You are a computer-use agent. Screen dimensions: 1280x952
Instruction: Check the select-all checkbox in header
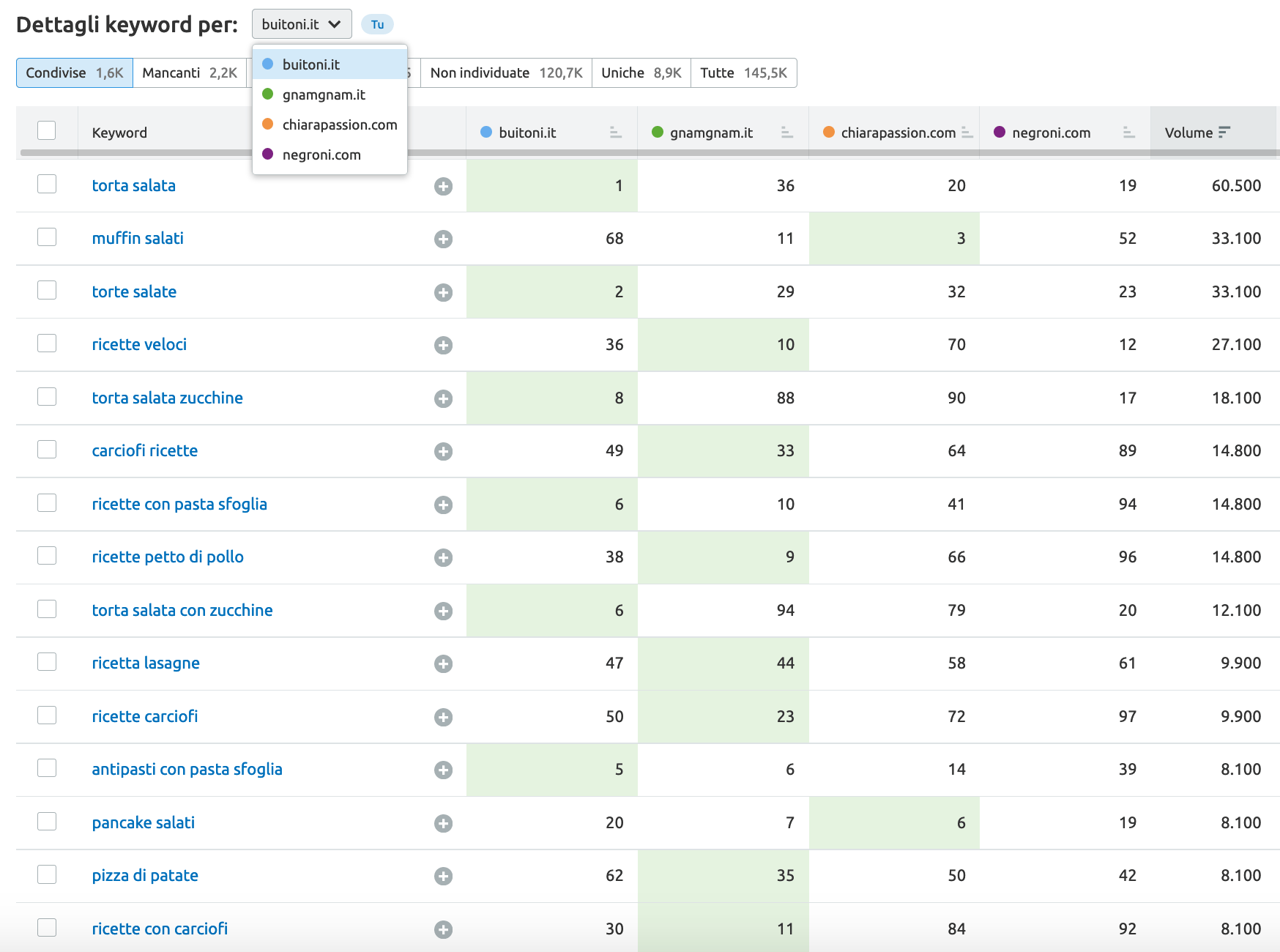click(x=47, y=131)
